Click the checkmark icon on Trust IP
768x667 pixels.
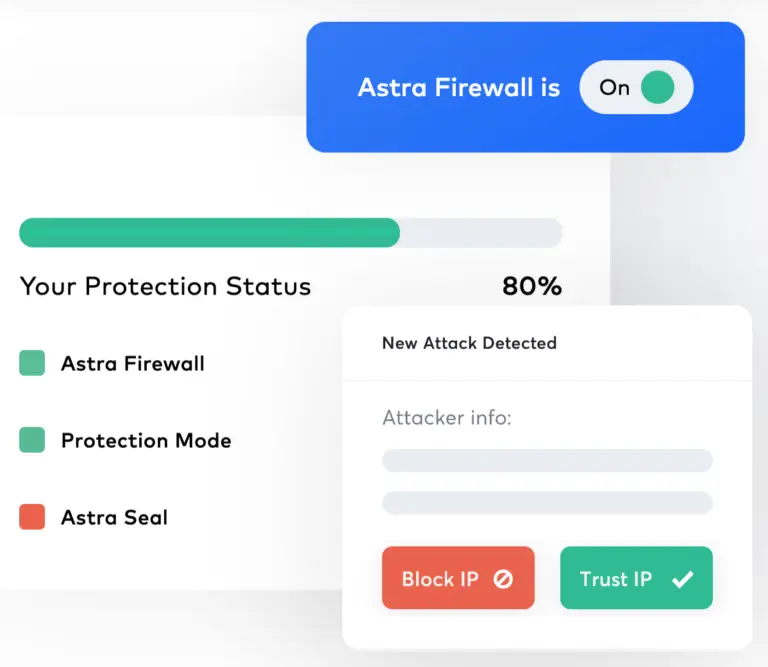[x=682, y=579]
